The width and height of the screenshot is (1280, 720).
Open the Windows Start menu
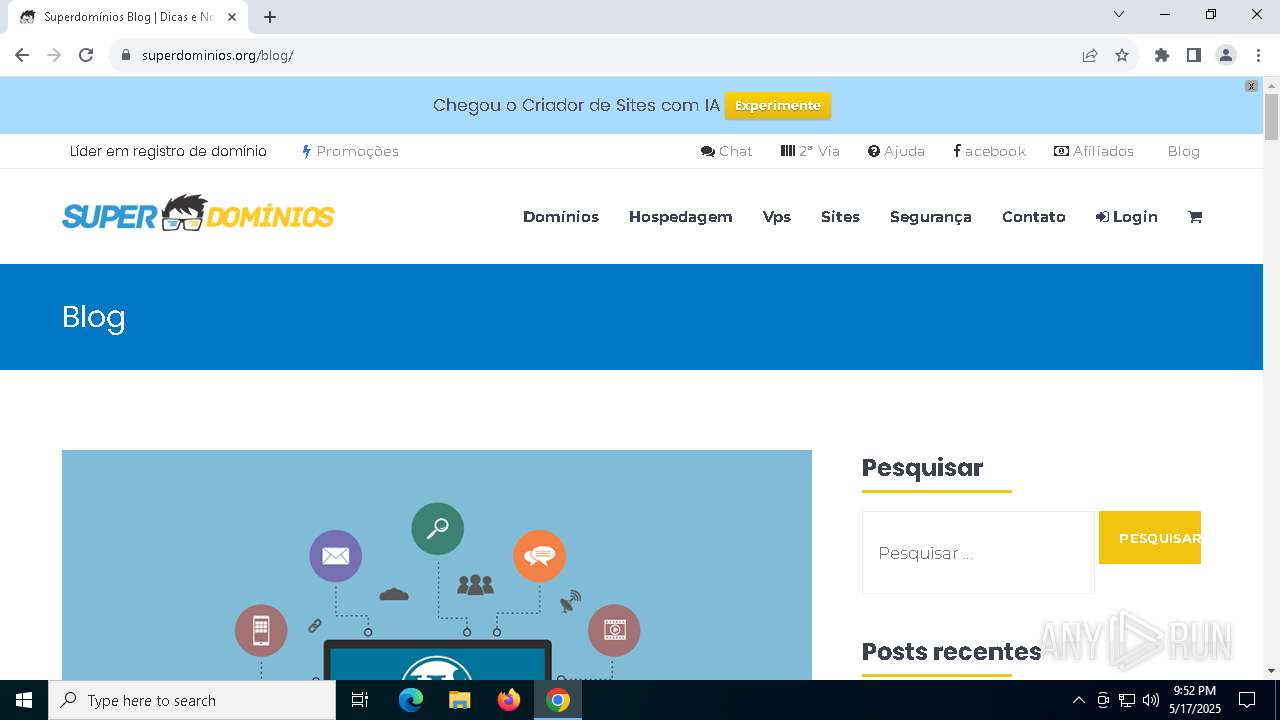click(24, 700)
